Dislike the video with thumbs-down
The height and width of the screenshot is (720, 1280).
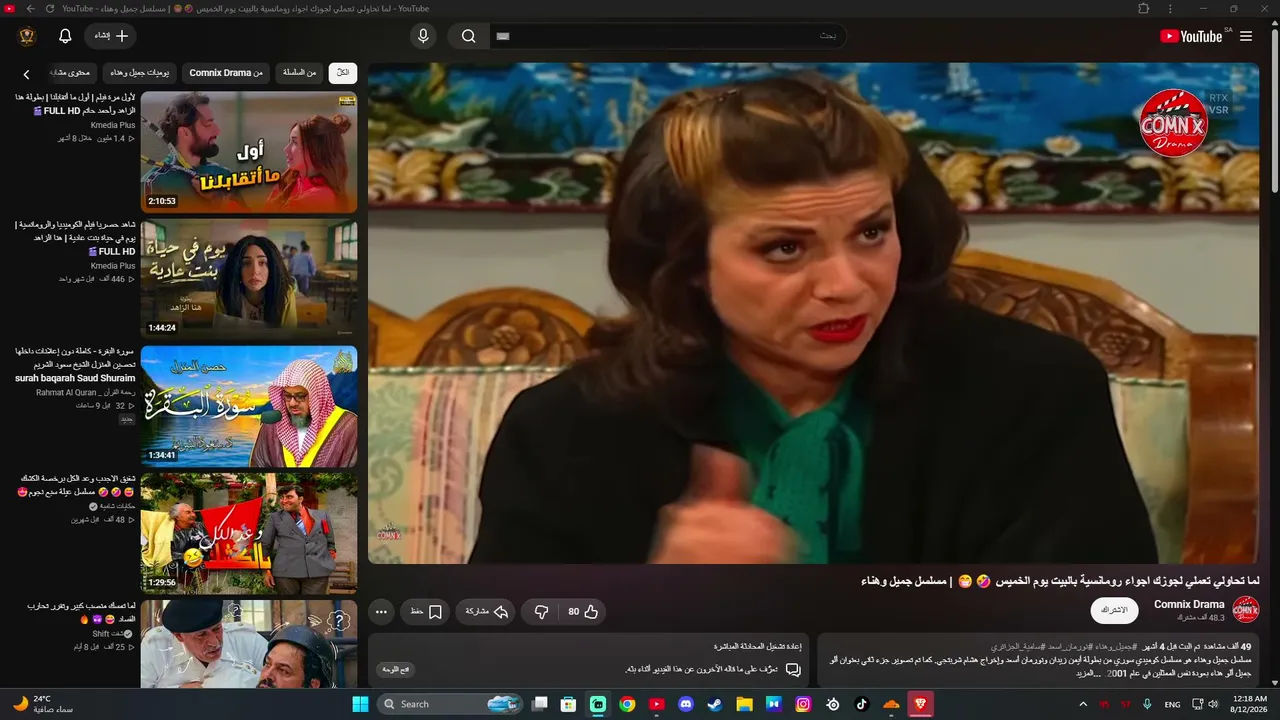click(x=541, y=611)
